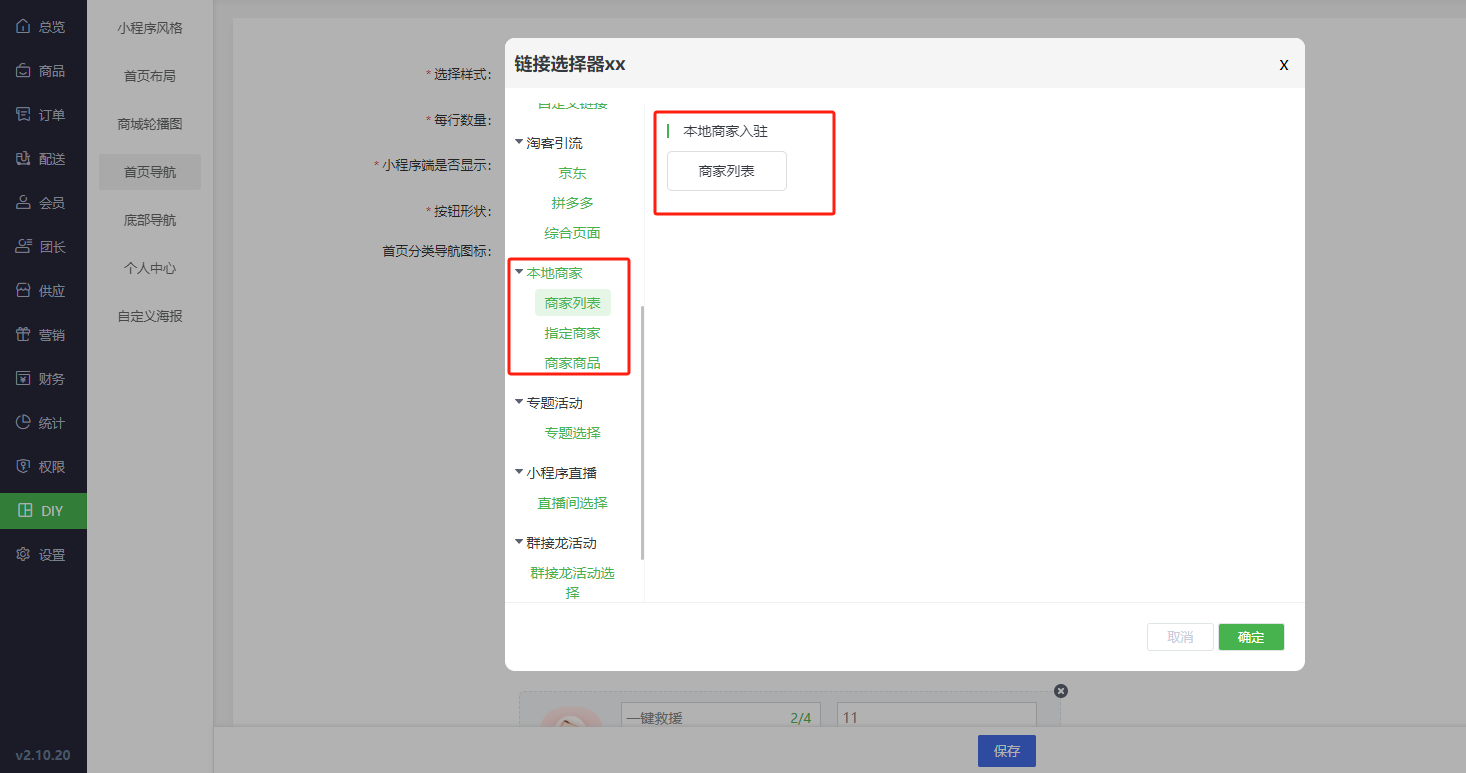This screenshot has width=1466, height=773.
Task: Click the green 确定 confirm button
Action: coord(1250,637)
